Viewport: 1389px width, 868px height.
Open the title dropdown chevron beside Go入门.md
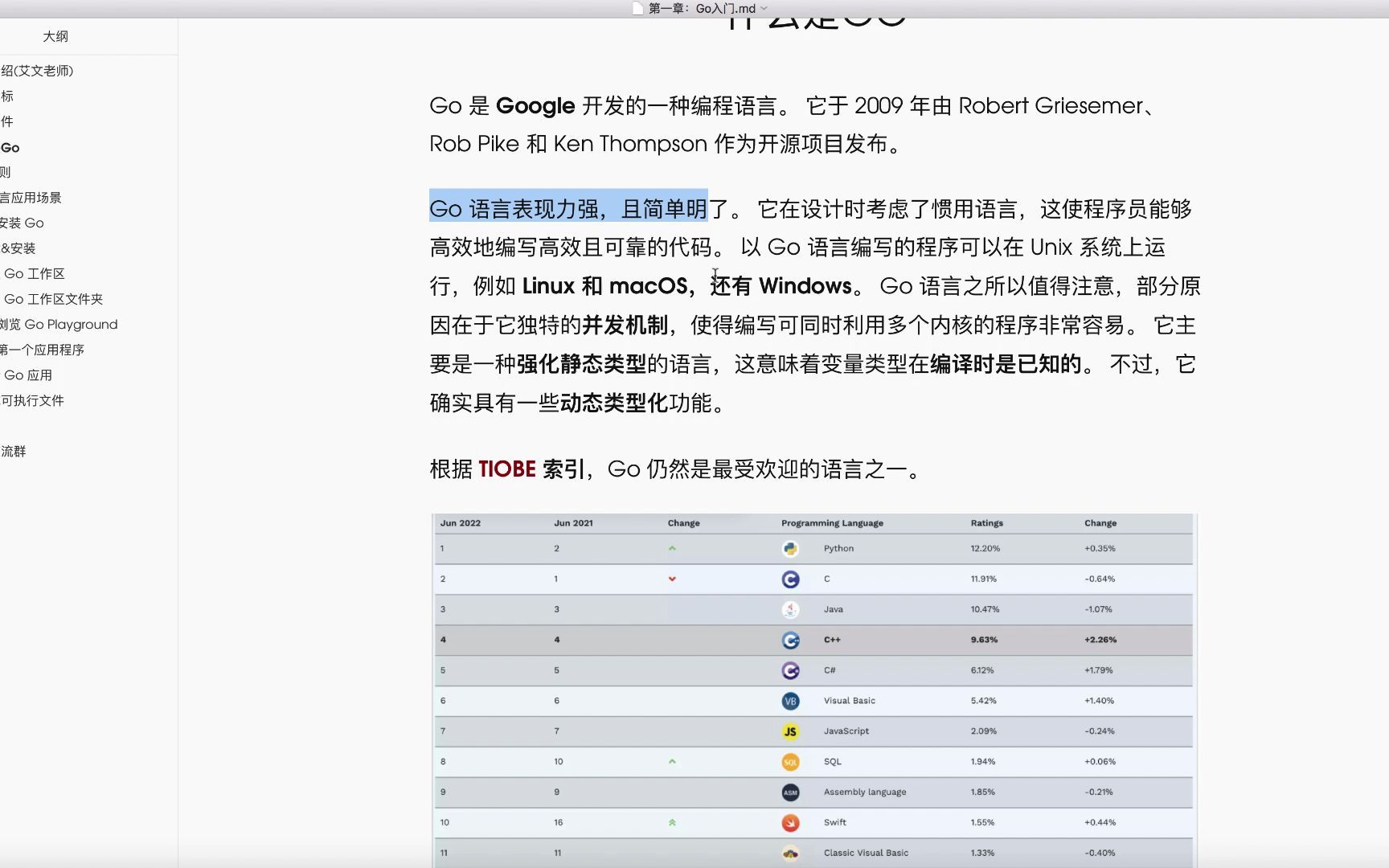click(x=764, y=8)
